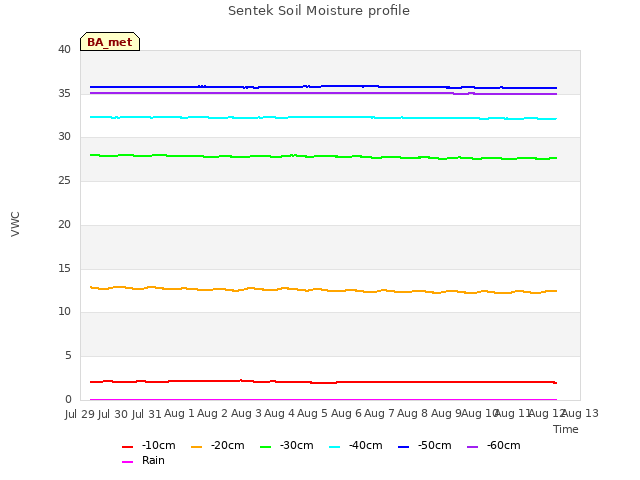Image resolution: width=640 pixels, height=480 pixels.
Task: Click the 25 y-axis tick label
Action: 64,180
